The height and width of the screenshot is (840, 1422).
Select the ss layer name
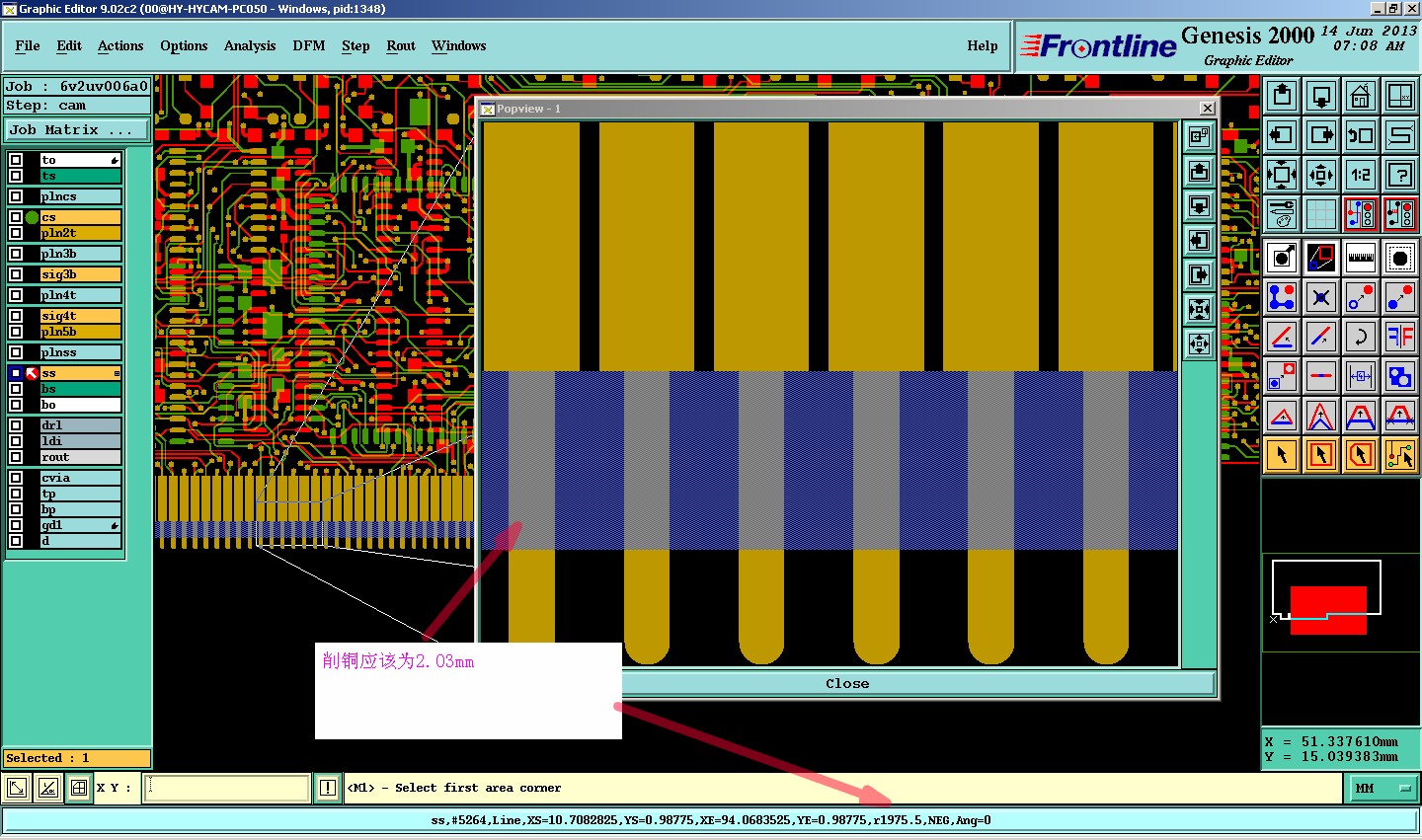[80, 373]
